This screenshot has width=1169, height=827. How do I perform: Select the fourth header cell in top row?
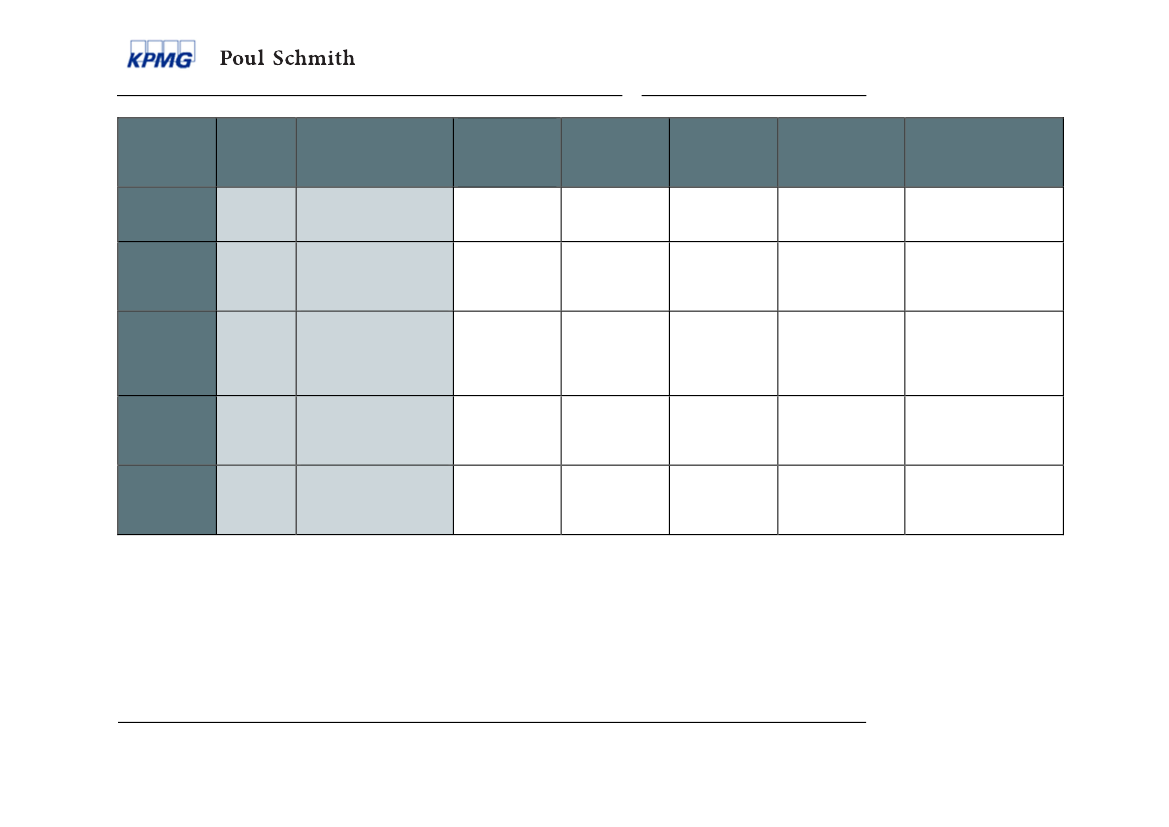click(x=507, y=152)
